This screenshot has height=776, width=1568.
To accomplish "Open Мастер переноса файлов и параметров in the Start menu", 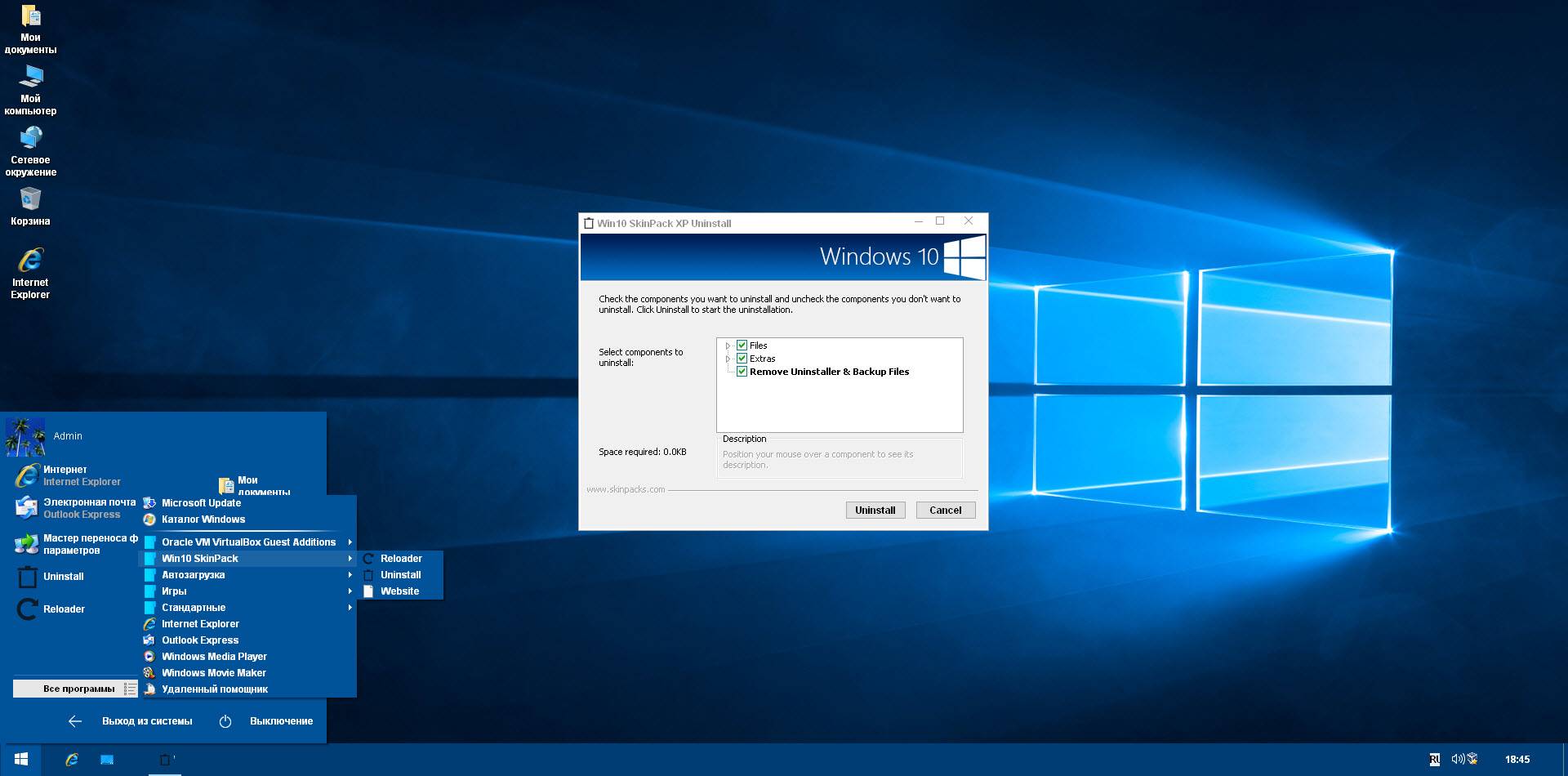I will click(76, 544).
